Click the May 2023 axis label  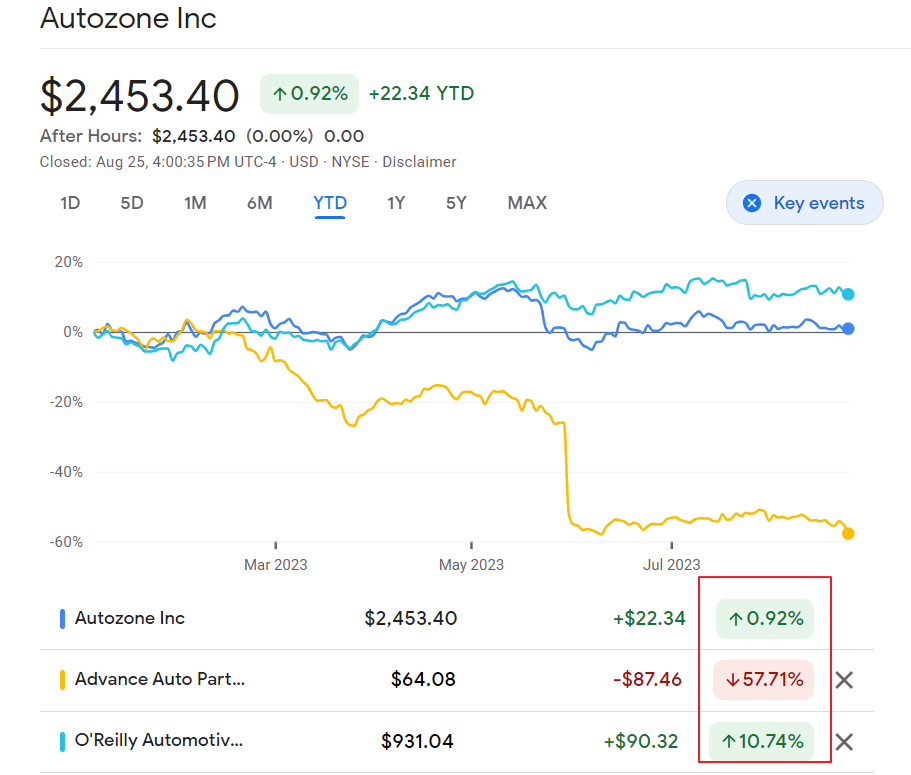click(x=471, y=565)
